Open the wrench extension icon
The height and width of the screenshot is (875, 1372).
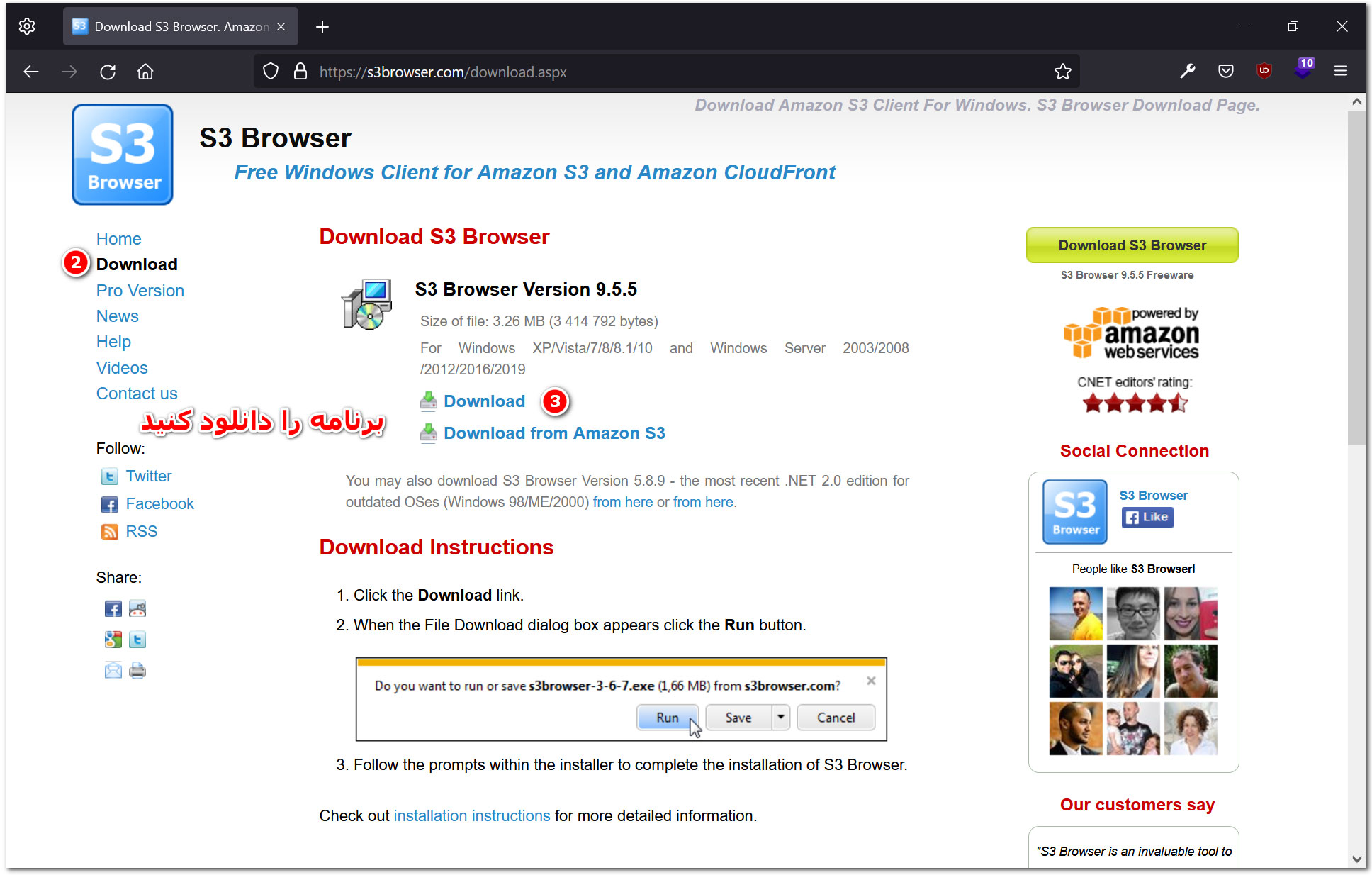tap(1188, 71)
